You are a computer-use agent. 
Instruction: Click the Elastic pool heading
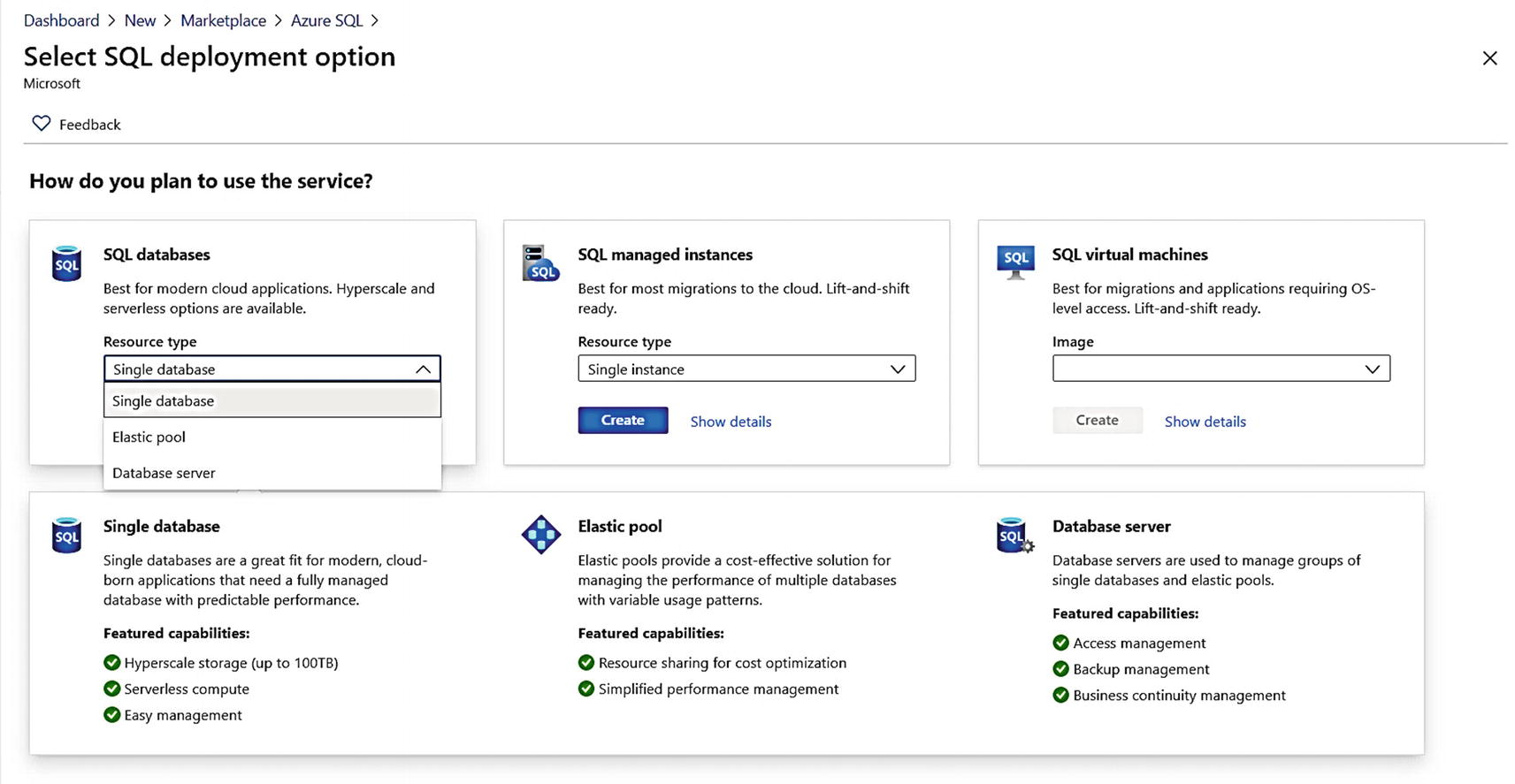tap(619, 527)
